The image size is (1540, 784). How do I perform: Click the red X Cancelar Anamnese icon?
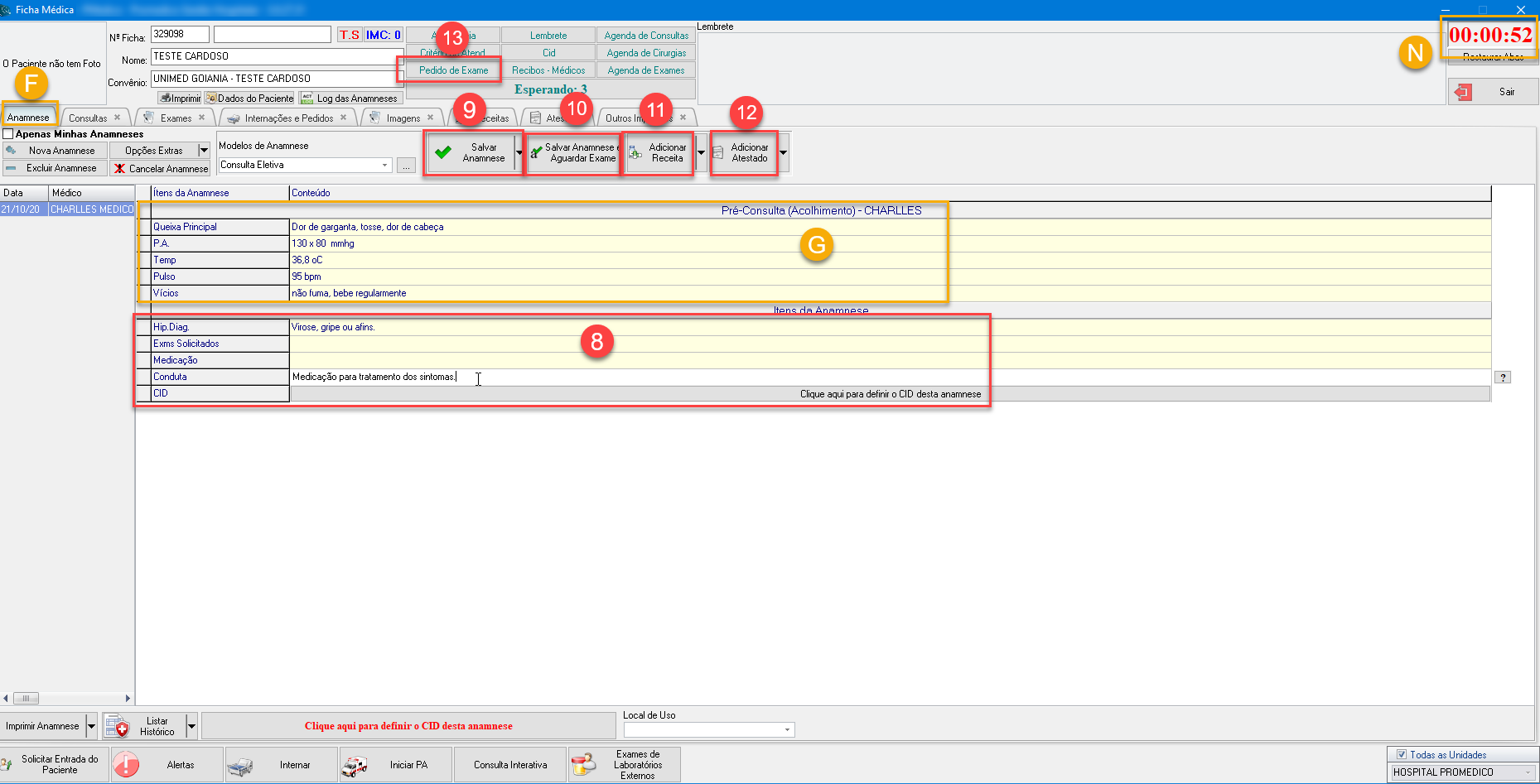tap(120, 169)
